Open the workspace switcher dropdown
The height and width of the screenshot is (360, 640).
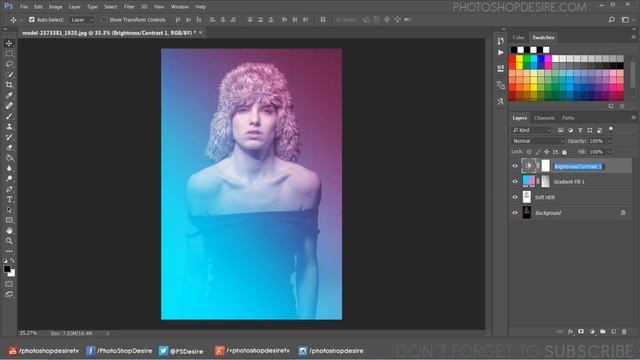pyautogui.click(x=626, y=20)
